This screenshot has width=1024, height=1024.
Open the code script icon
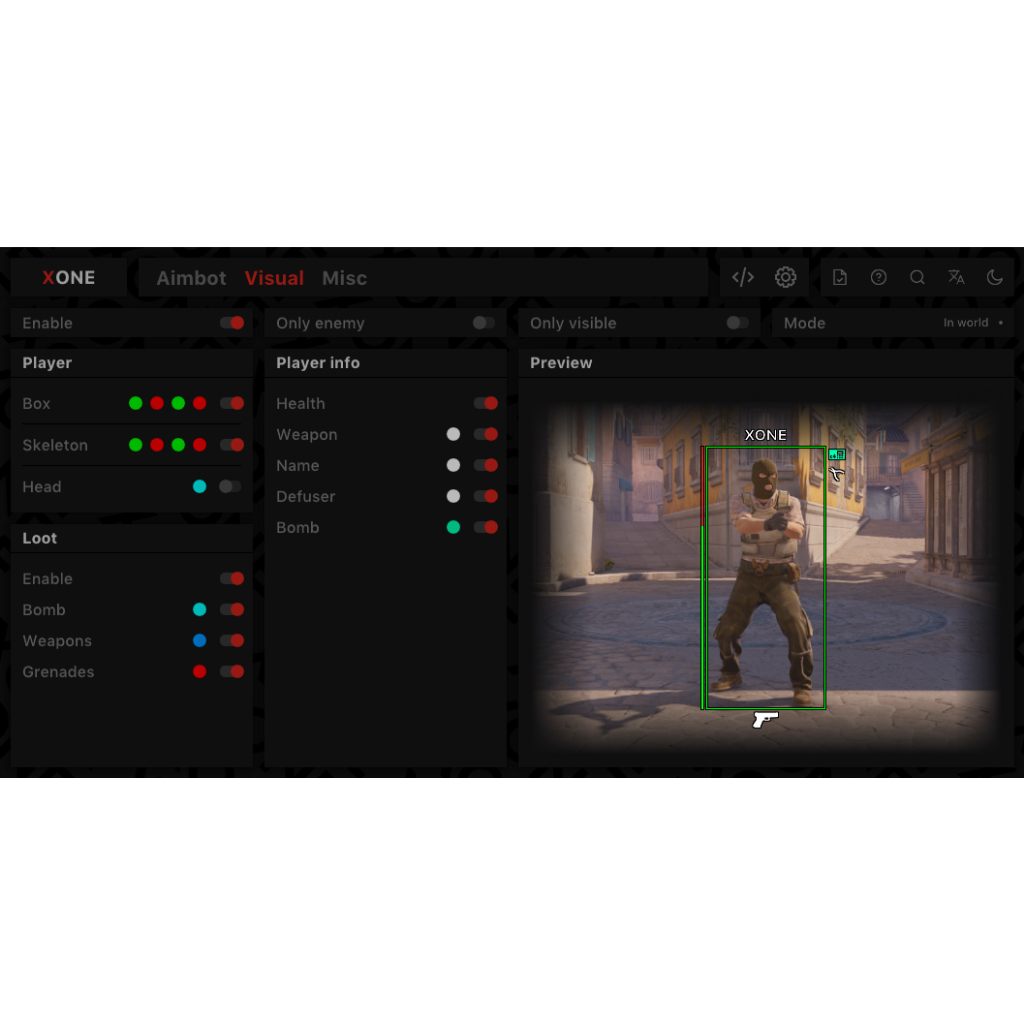point(742,278)
